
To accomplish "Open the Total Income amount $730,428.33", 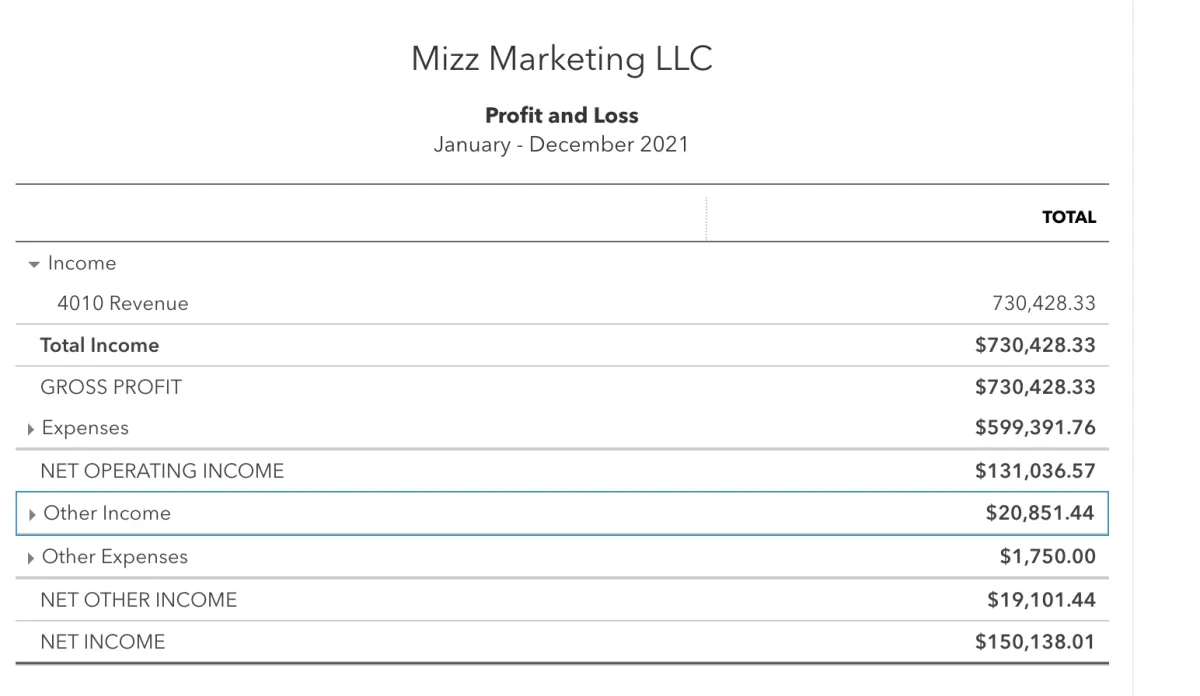I will pos(1035,346).
